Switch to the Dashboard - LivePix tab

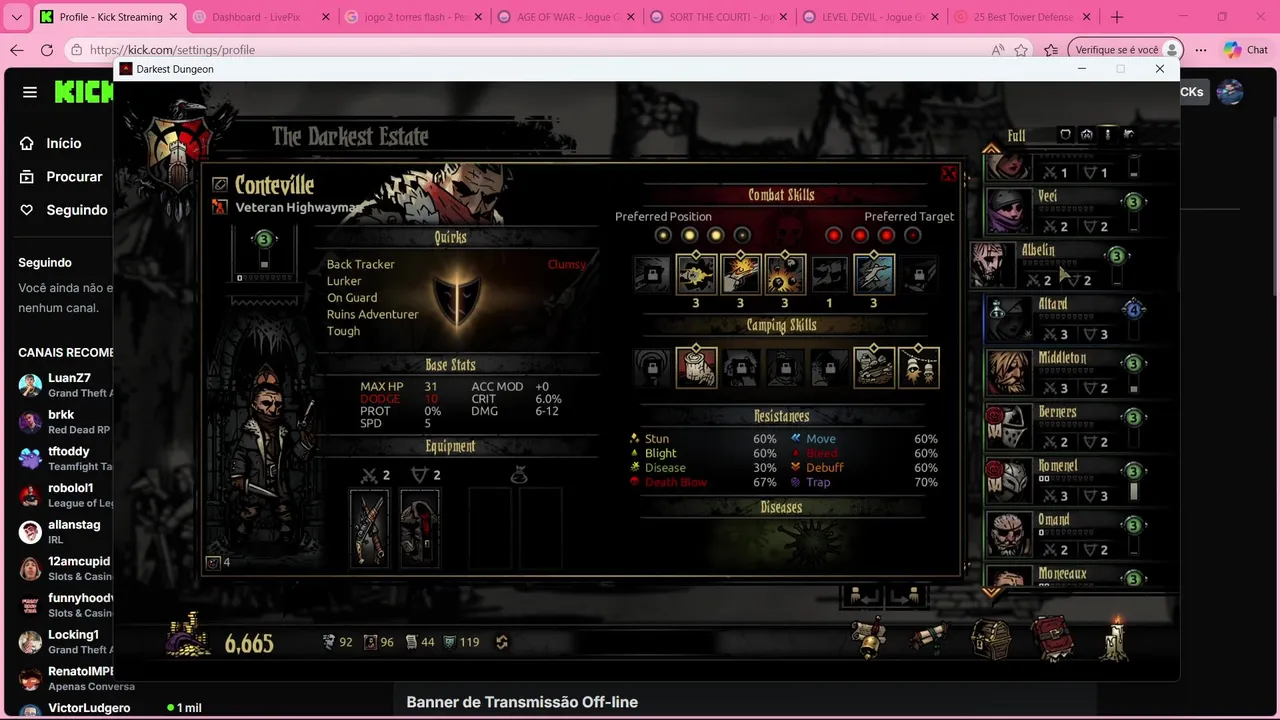pos(260,17)
